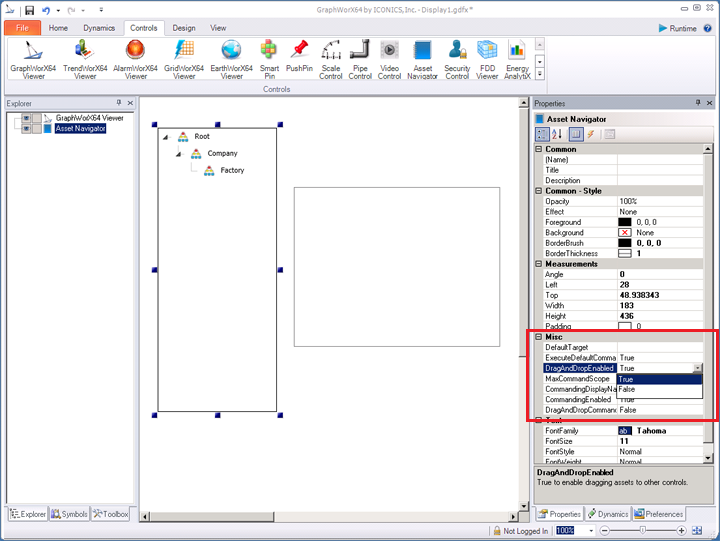Pick the Pipe Control tool
This screenshot has height=541, width=720.
(x=360, y=59)
